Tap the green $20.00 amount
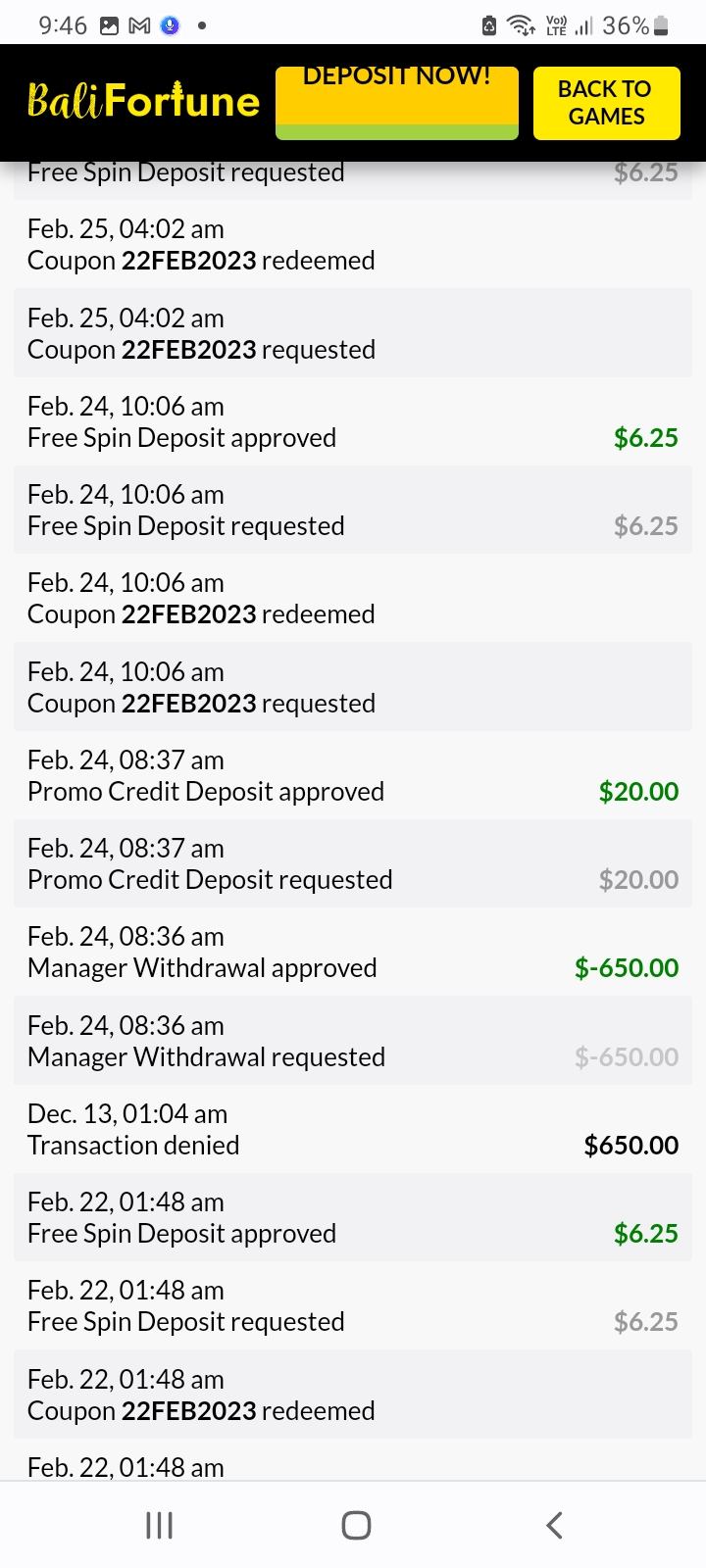The width and height of the screenshot is (706, 1568). pyautogui.click(x=638, y=792)
